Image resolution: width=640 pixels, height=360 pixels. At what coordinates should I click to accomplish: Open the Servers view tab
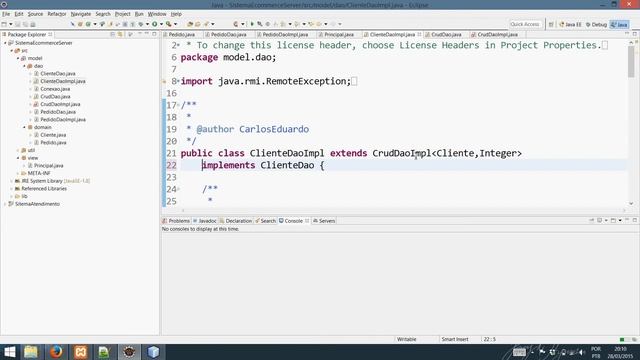(324, 221)
